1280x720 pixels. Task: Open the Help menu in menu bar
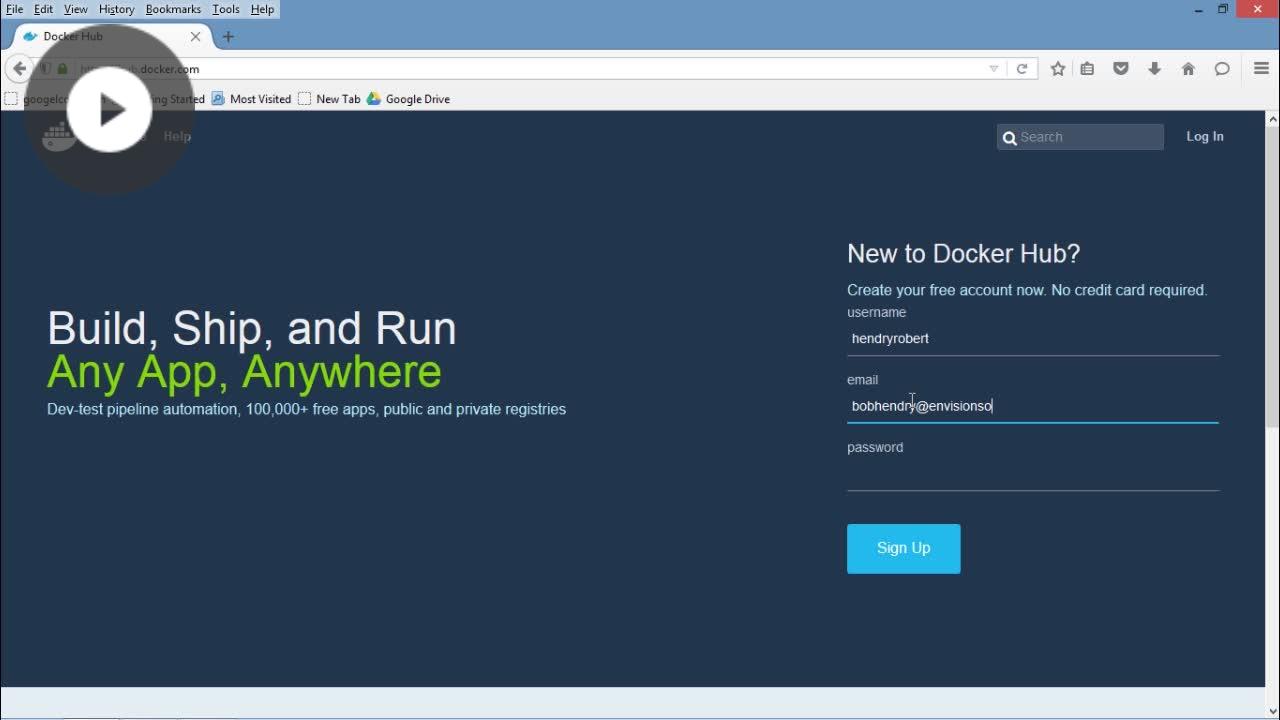click(x=262, y=9)
